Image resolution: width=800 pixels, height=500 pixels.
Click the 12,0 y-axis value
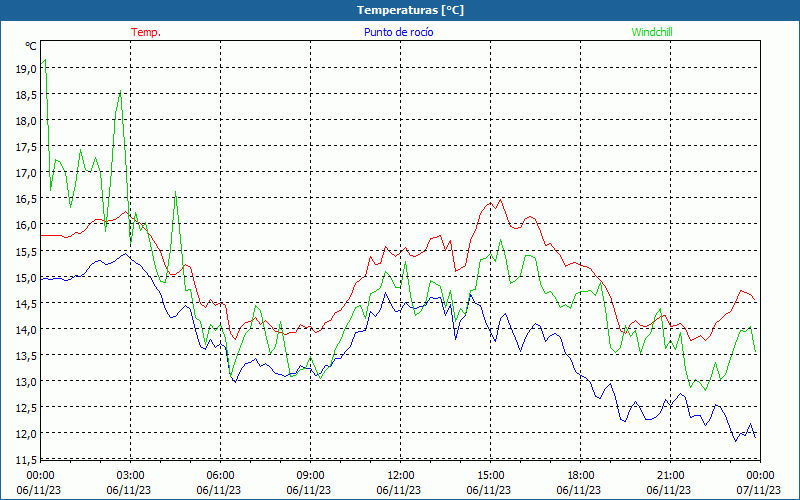coord(27,434)
